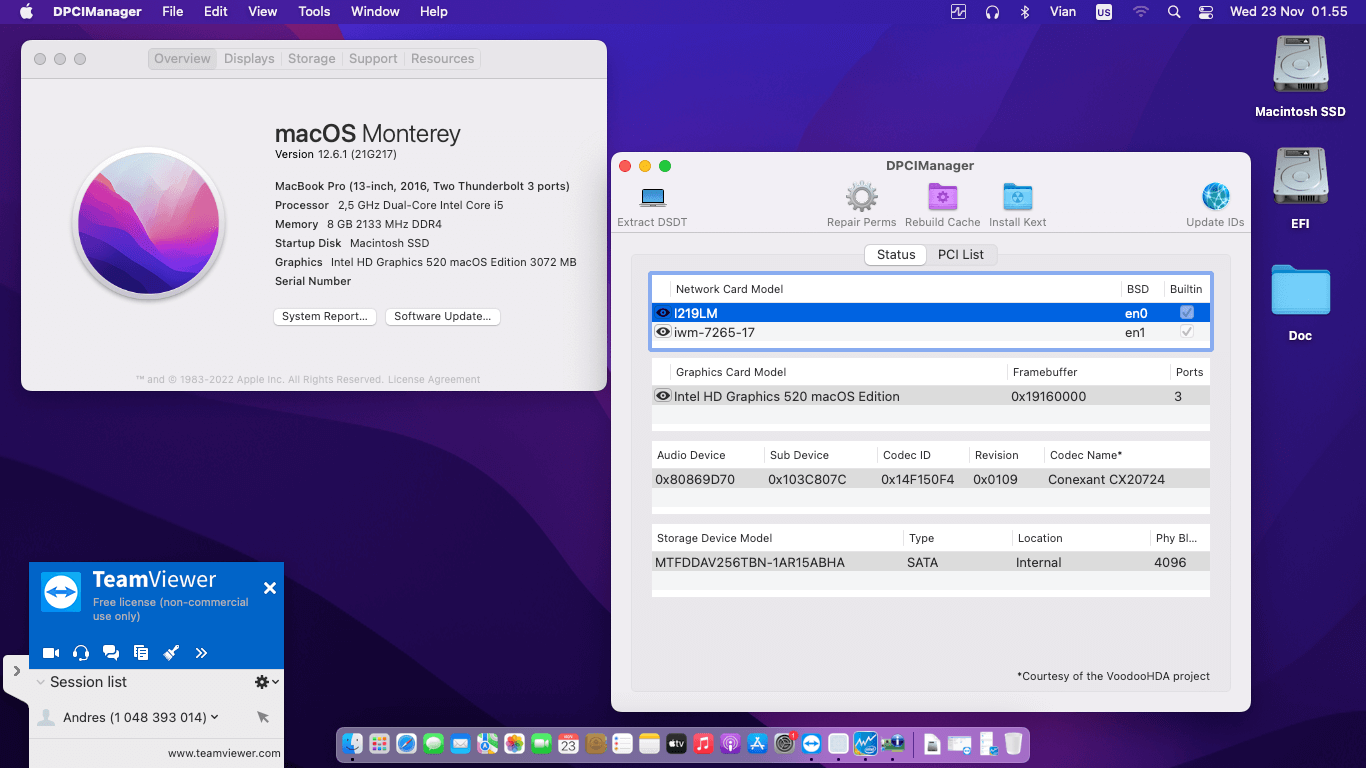
Task: Click the Rebuild Cache icon
Action: tap(941, 198)
